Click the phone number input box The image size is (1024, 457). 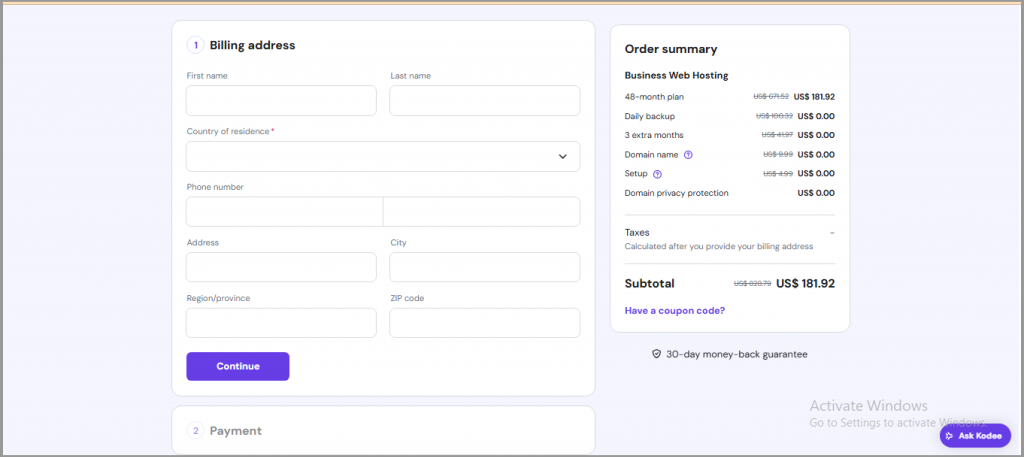[x=481, y=212]
